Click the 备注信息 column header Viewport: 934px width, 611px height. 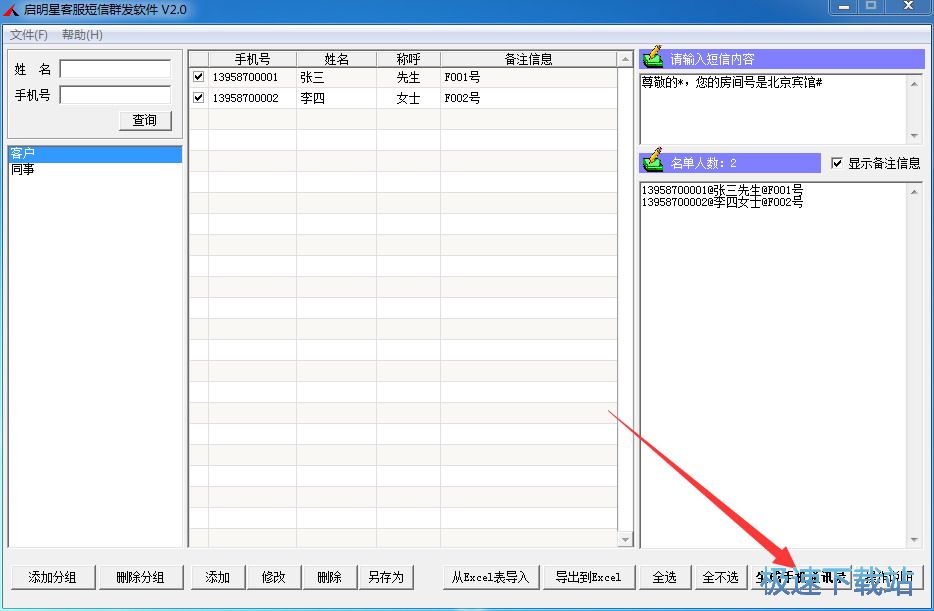[x=528, y=59]
